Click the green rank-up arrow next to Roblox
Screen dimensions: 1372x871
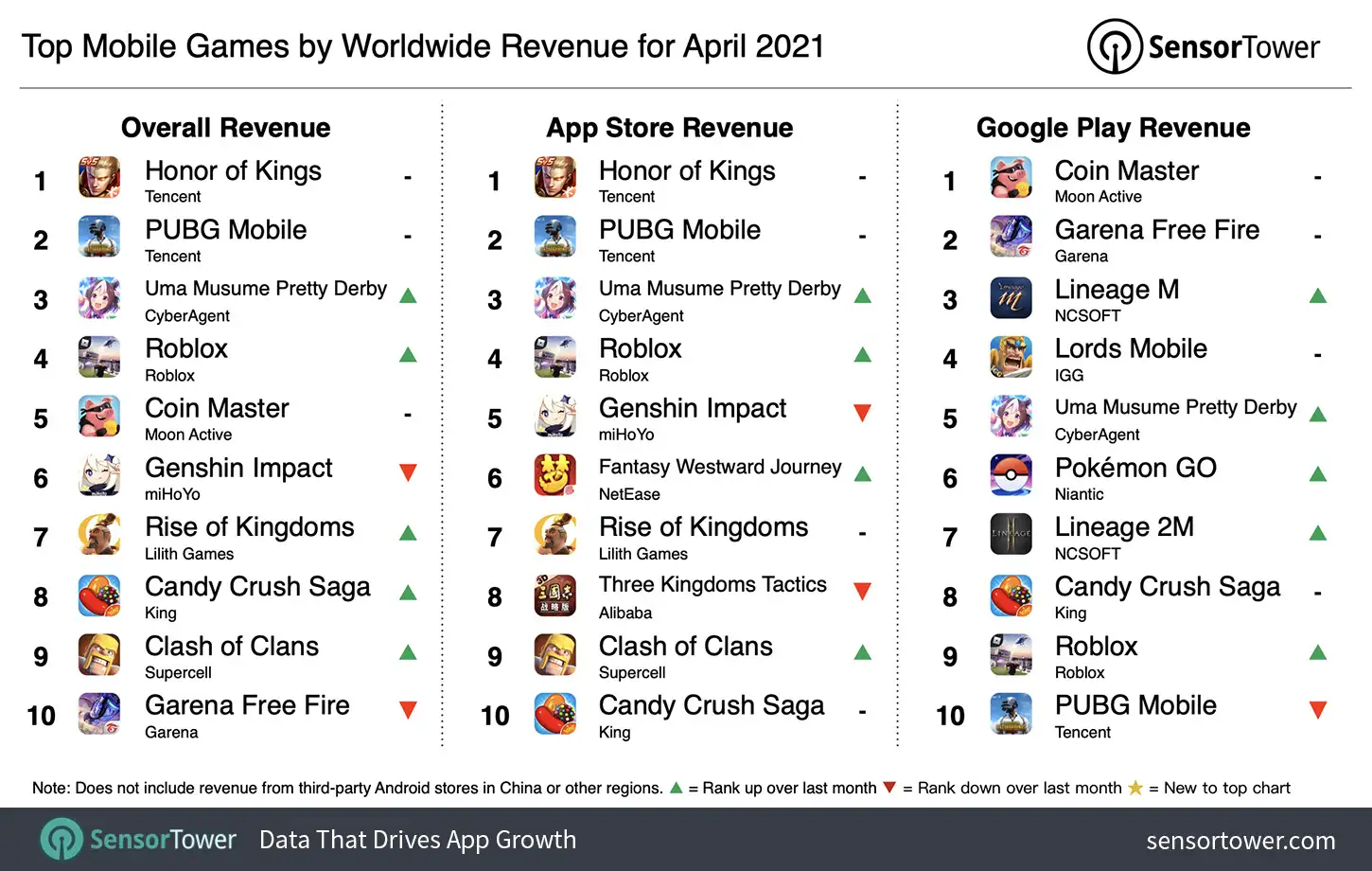click(407, 354)
